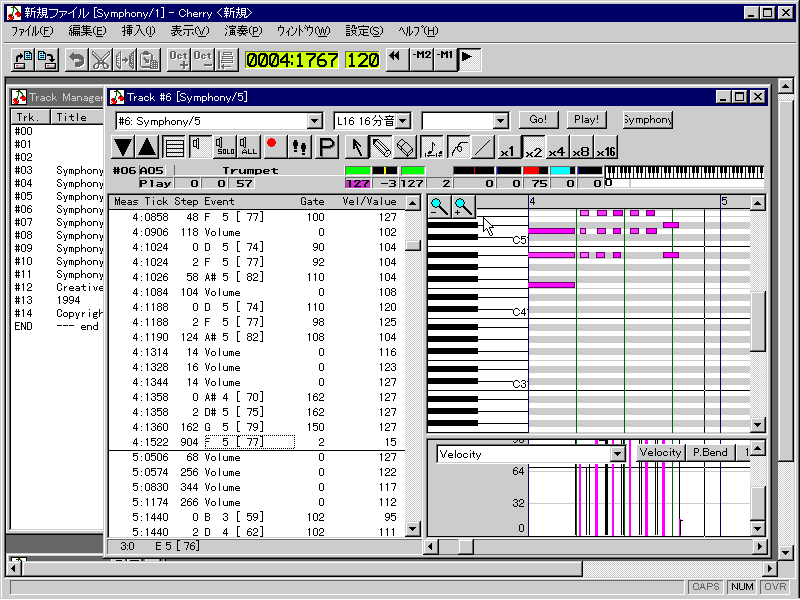The image size is (800, 600).
Task: Select the arrow pointer tool
Action: click(x=357, y=147)
